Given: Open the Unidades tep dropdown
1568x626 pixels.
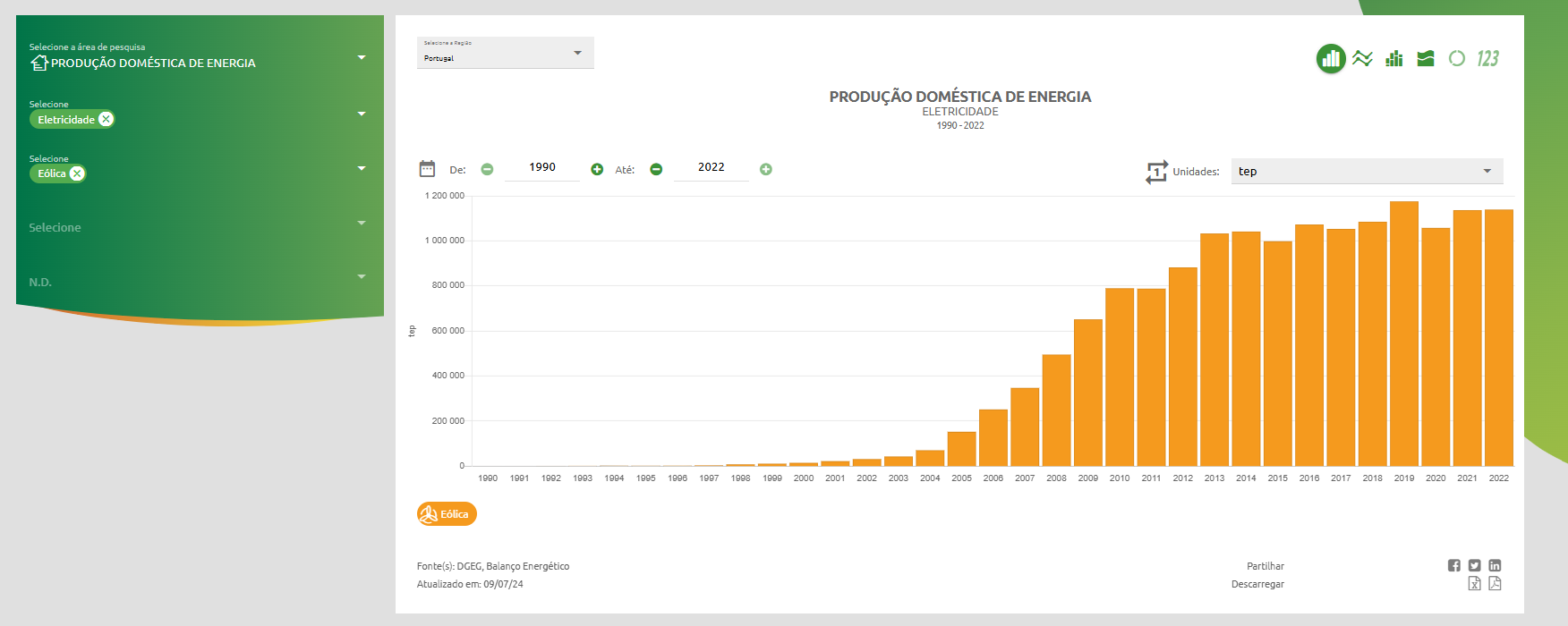Looking at the screenshot, I should click(x=1366, y=171).
